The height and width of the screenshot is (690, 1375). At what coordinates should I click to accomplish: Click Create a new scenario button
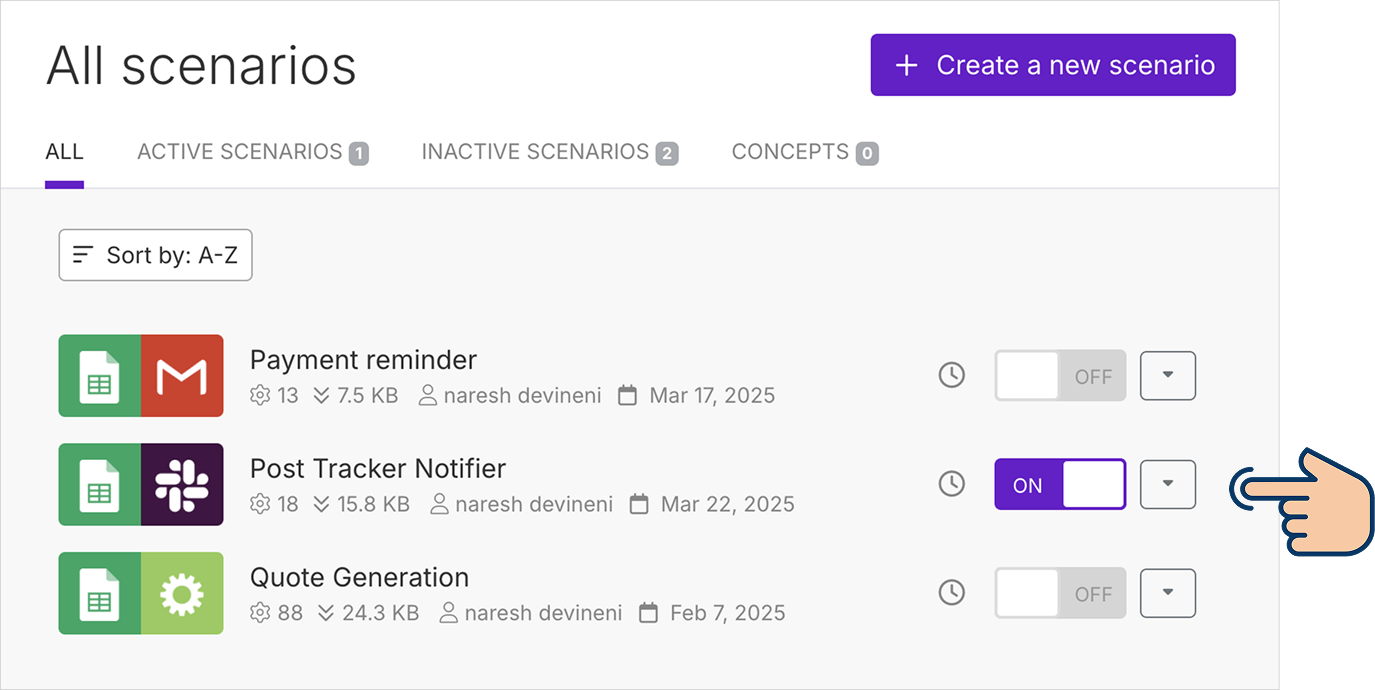click(x=1053, y=66)
